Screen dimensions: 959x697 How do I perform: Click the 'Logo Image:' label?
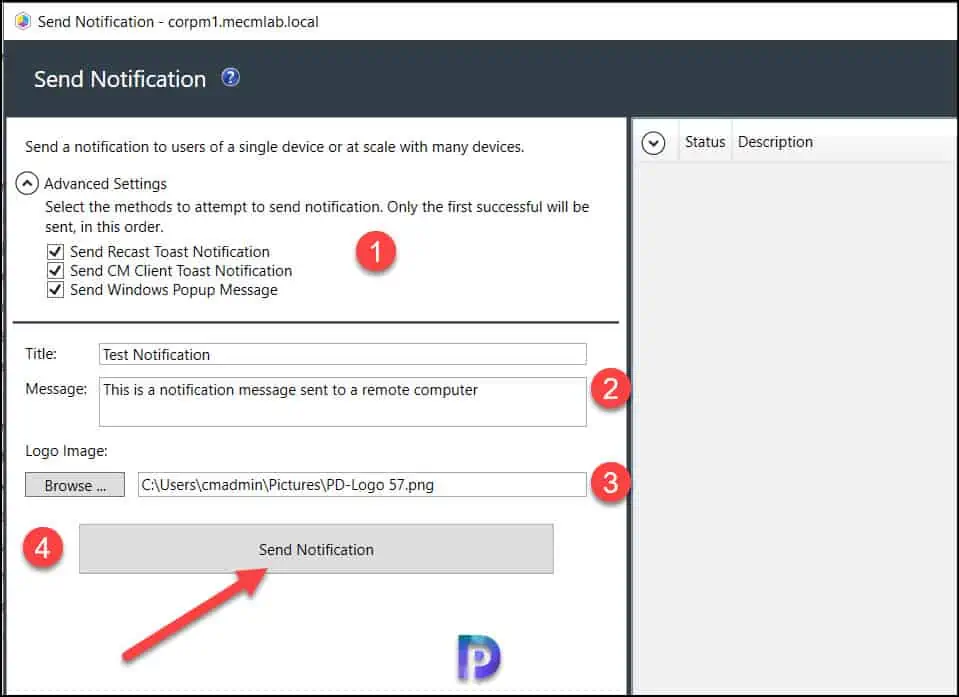pyautogui.click(x=66, y=451)
